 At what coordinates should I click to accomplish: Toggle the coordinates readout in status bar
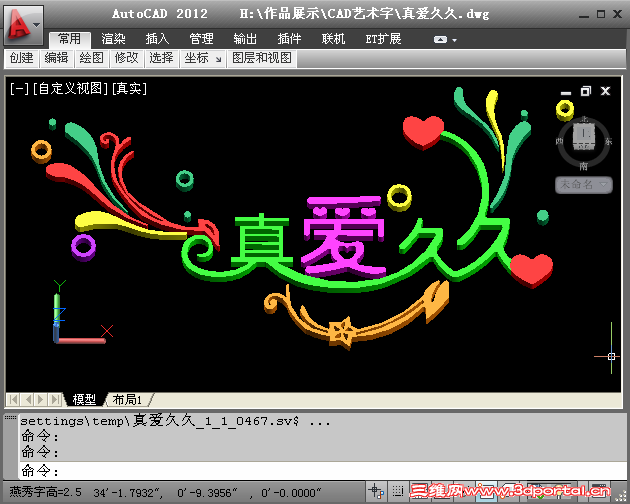click(207, 493)
